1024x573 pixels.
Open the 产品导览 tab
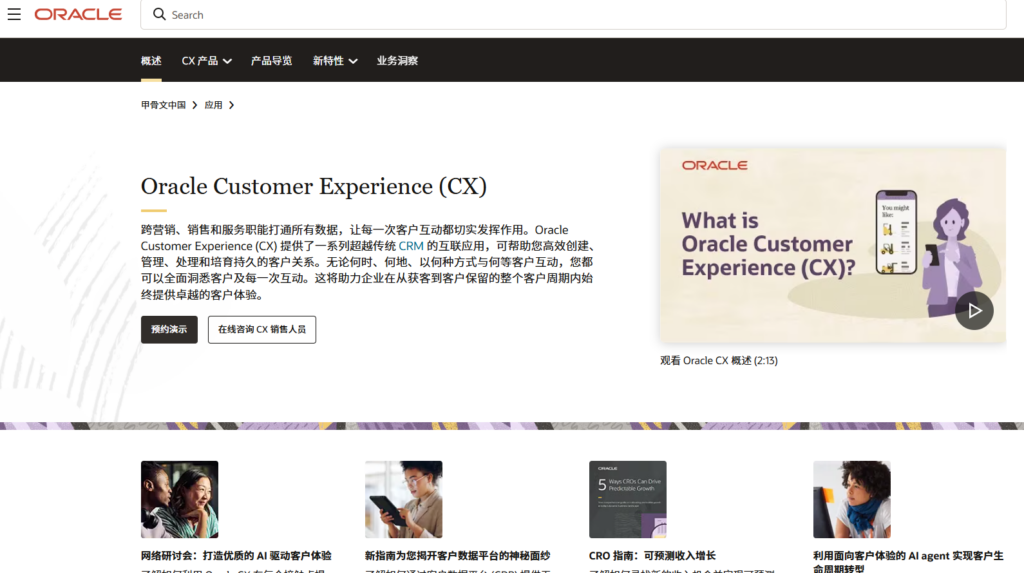pyautogui.click(x=272, y=61)
